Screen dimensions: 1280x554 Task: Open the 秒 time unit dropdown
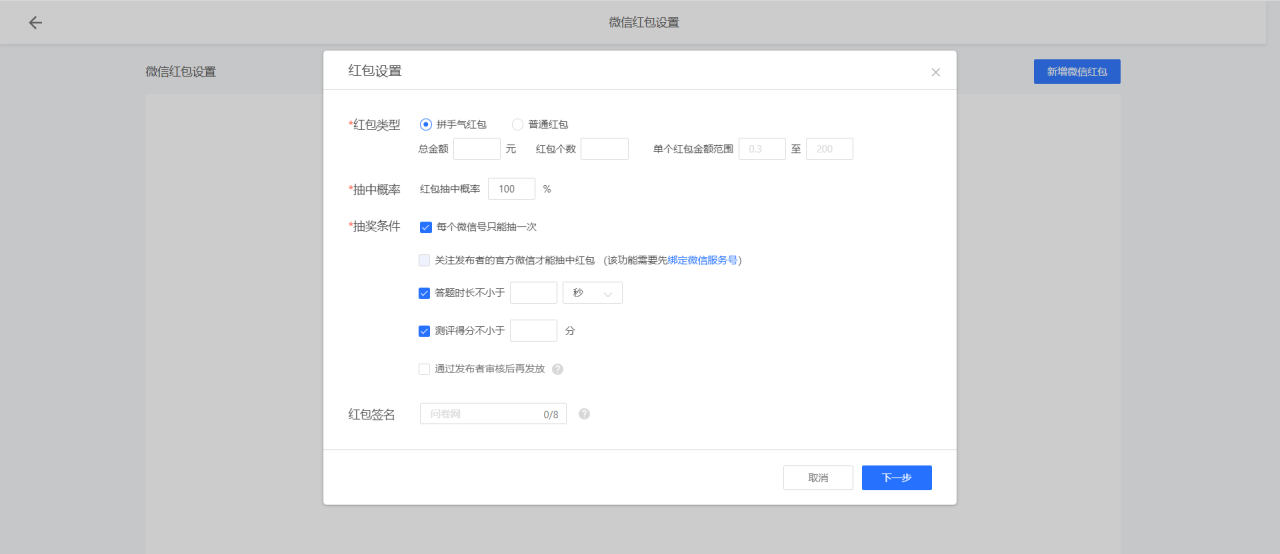coord(592,293)
